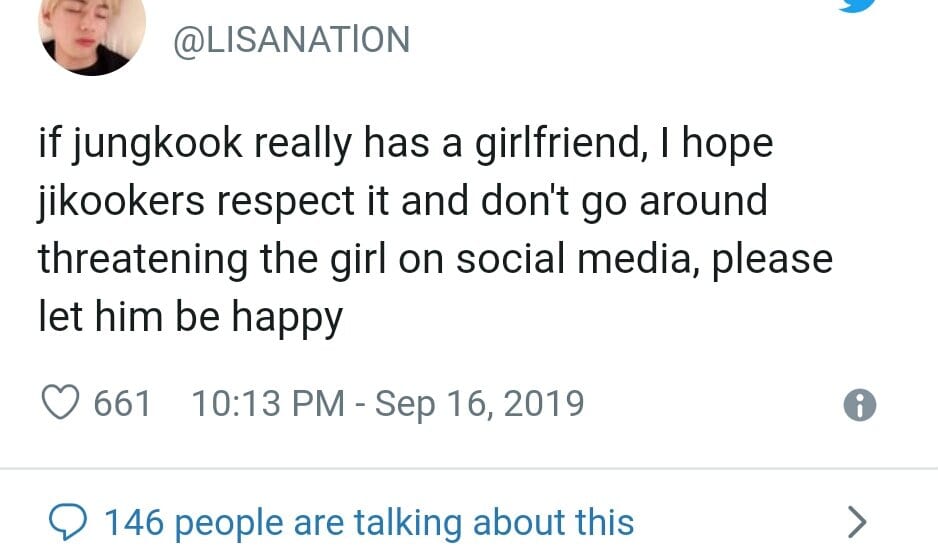Click the number 146 in the replies link
The width and height of the screenshot is (938, 555).
134,522
